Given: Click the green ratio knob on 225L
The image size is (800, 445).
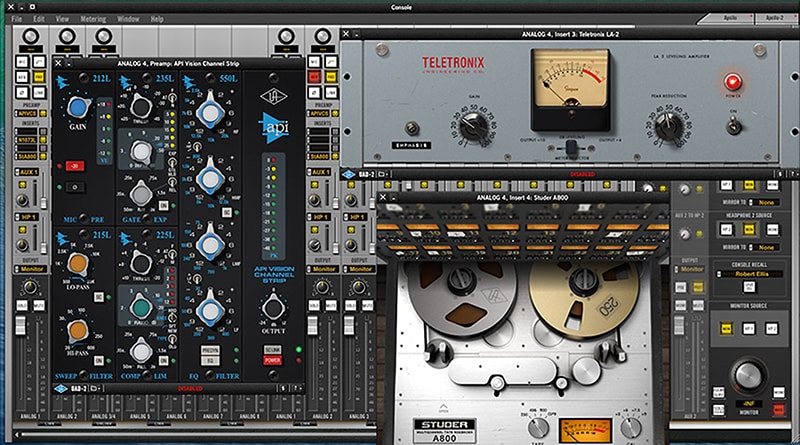Looking at the screenshot, I should pos(141,308).
